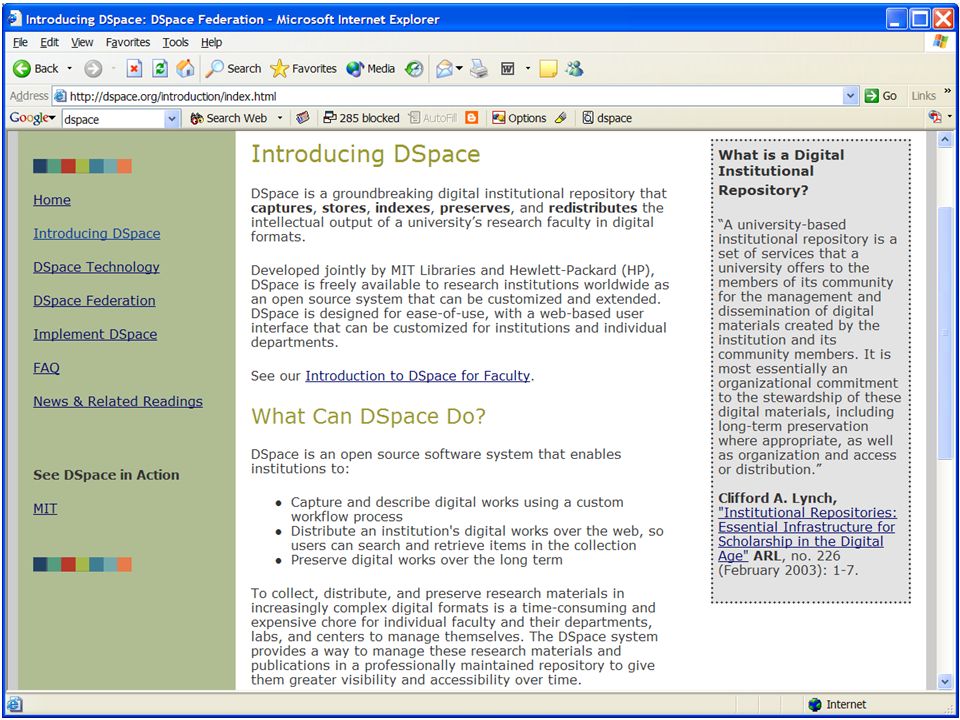Image resolution: width=960 pixels, height=720 pixels.
Task: Open the Institutional Repositories article link
Action: (807, 534)
